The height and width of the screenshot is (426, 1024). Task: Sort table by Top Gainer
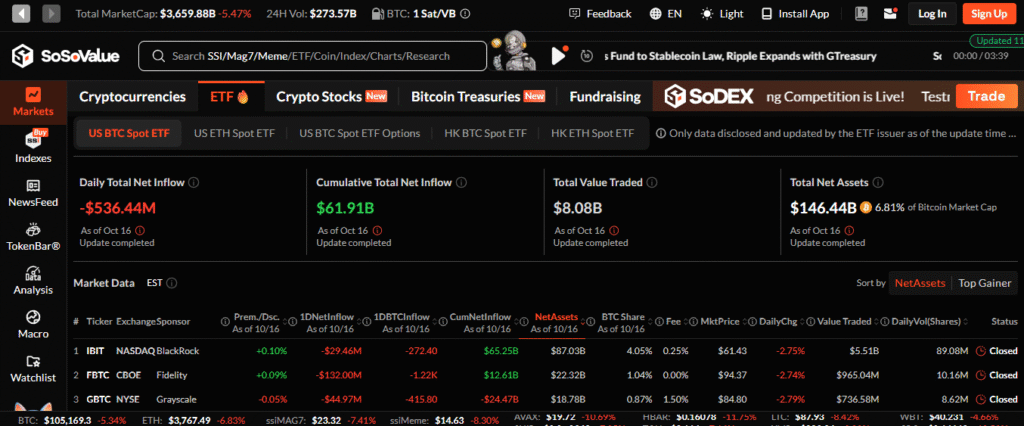[984, 283]
